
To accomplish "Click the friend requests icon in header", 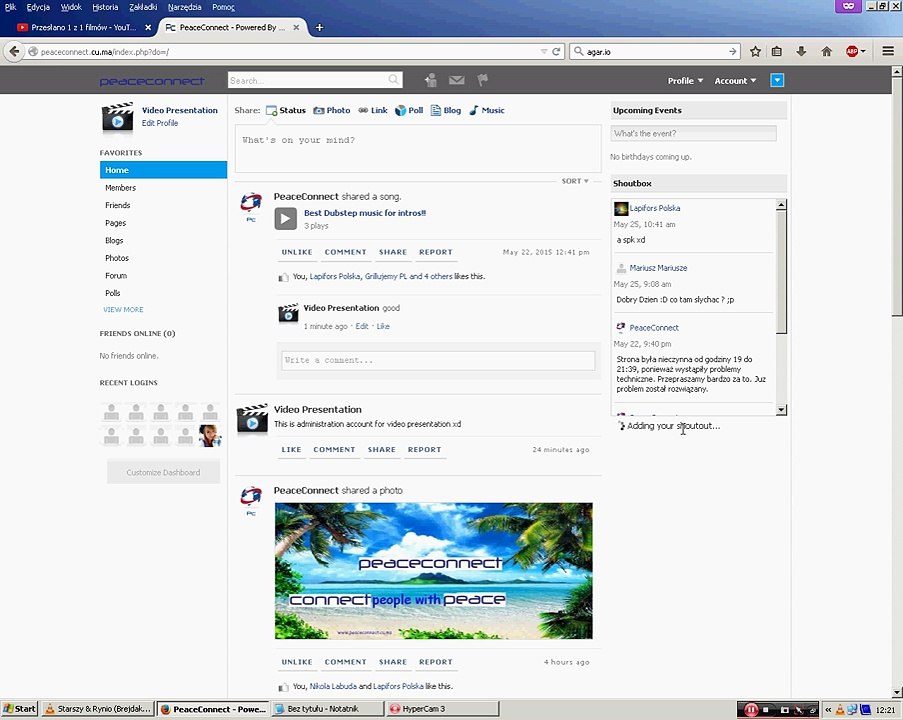I will 430,80.
